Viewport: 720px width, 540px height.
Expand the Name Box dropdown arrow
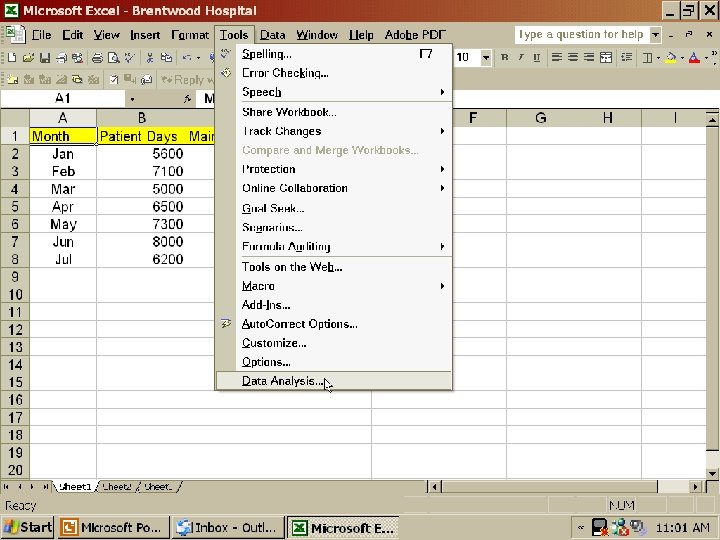pos(132,99)
